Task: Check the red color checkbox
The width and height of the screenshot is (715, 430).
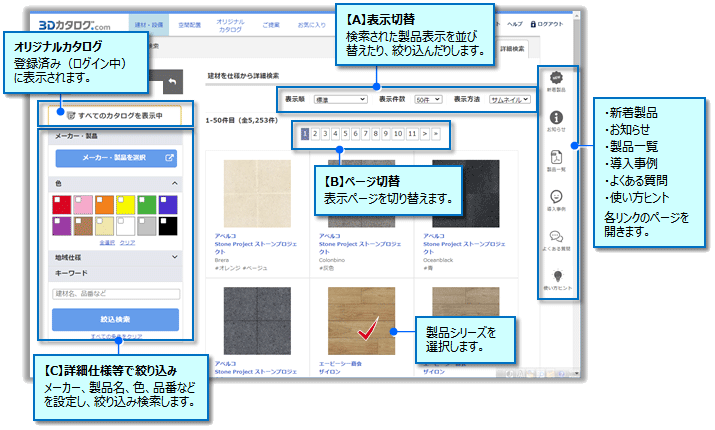Action: click(x=57, y=199)
